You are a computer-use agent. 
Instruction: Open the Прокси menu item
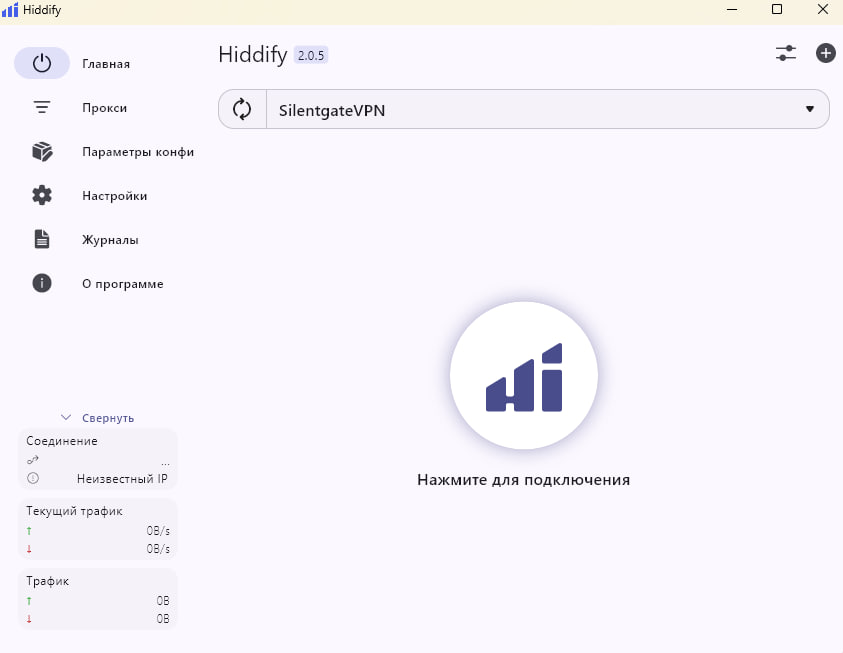(104, 107)
